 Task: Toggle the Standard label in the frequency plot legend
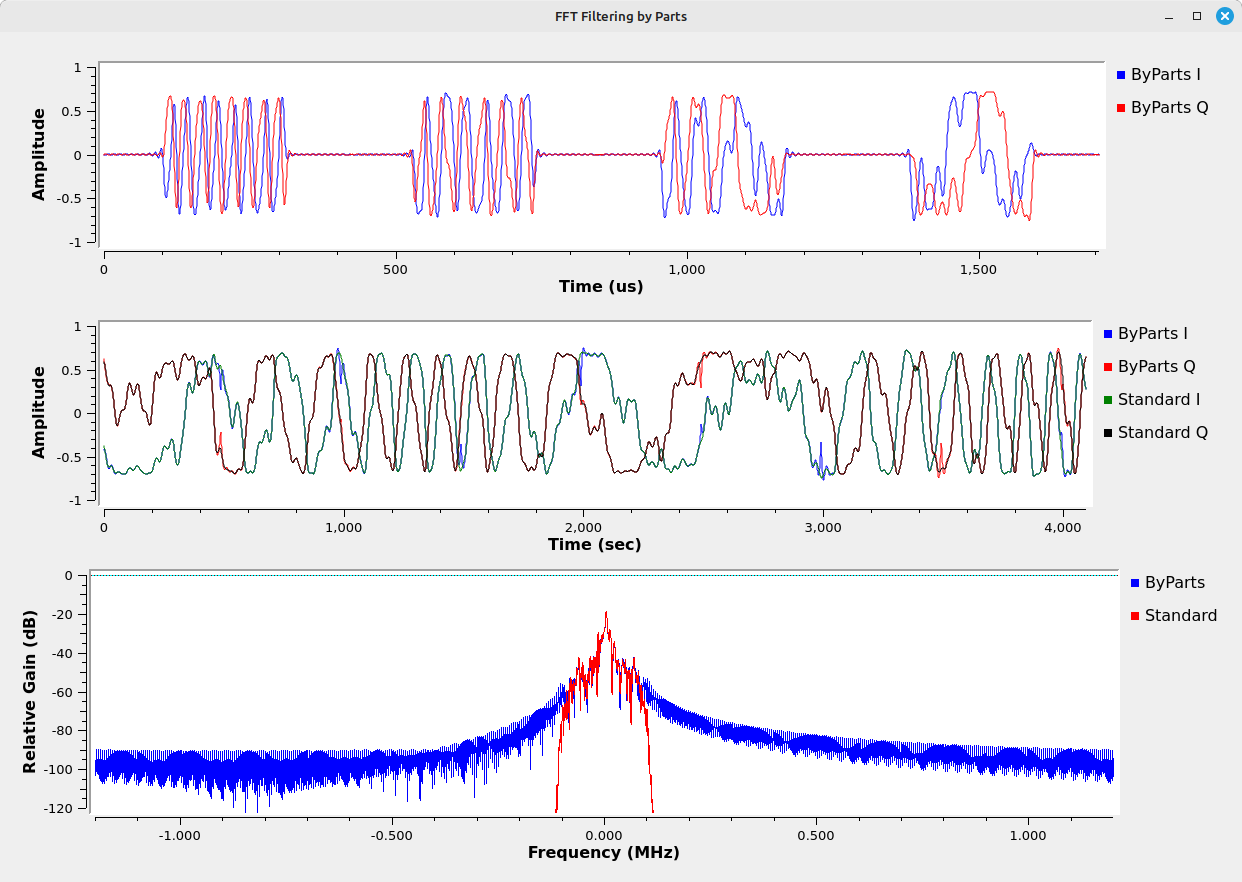pos(1181,616)
